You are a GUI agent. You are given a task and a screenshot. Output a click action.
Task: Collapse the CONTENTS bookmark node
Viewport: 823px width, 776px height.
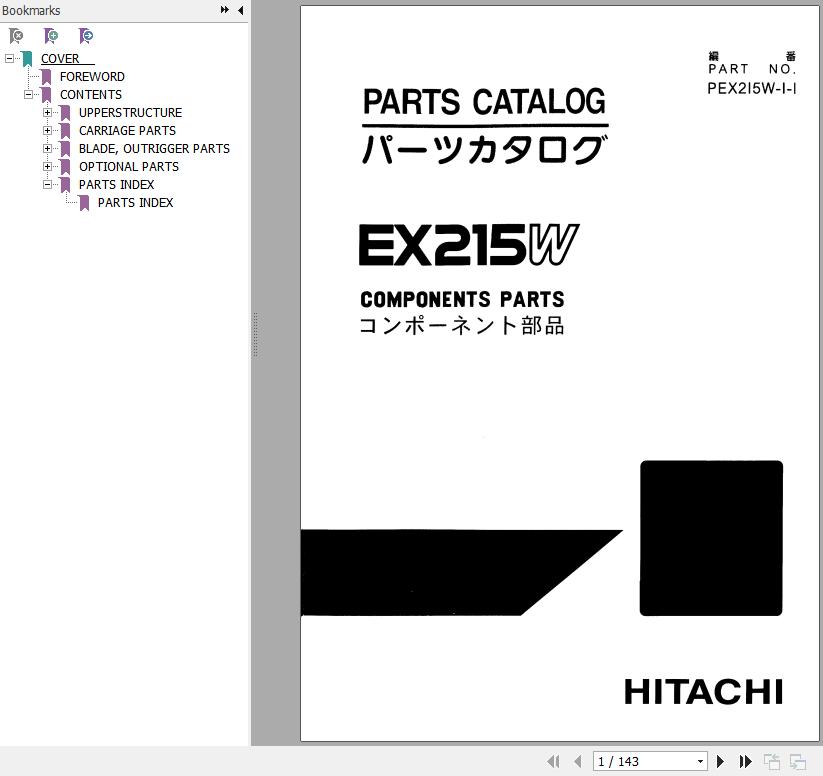click(28, 95)
